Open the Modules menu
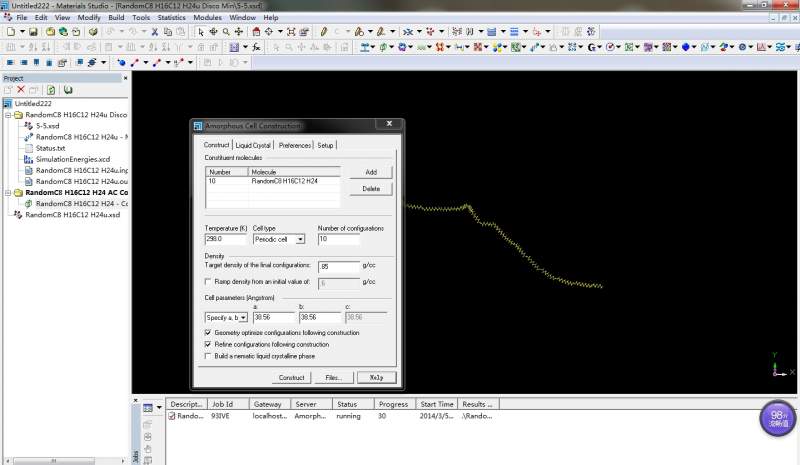 210,18
